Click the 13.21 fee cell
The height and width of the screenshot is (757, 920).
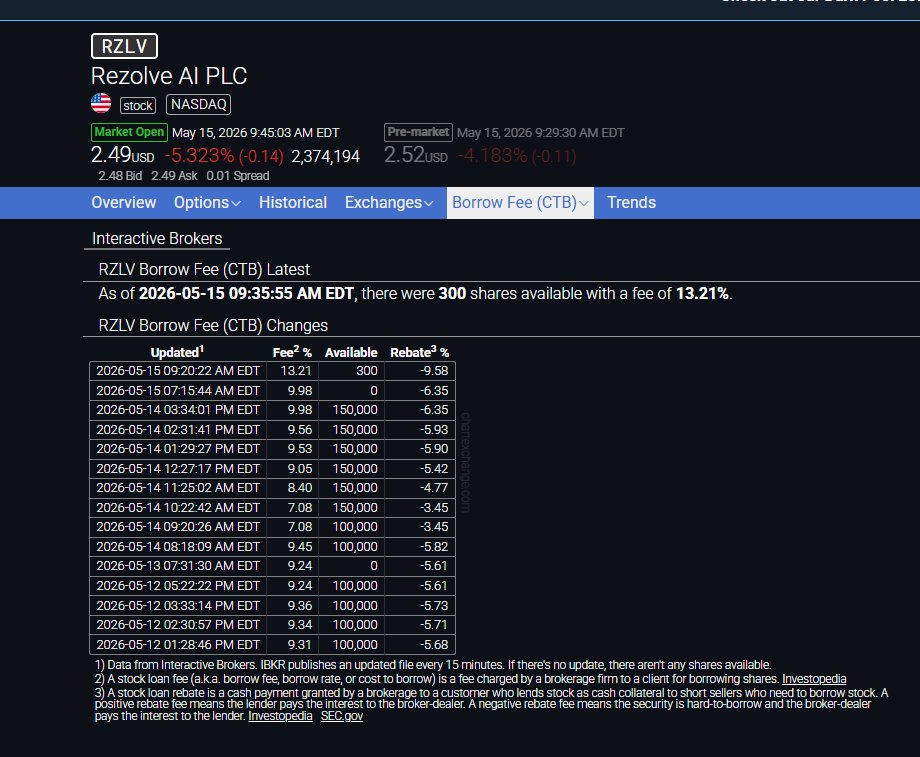pos(296,371)
